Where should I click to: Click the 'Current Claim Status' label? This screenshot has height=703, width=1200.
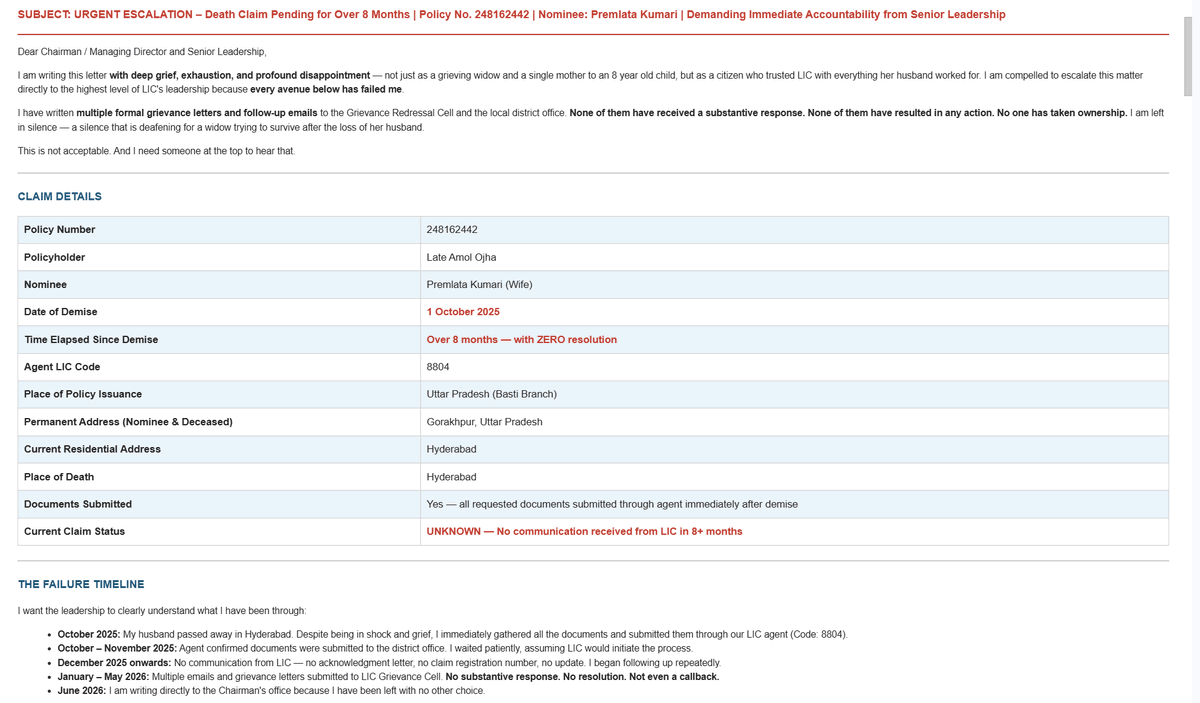click(74, 532)
